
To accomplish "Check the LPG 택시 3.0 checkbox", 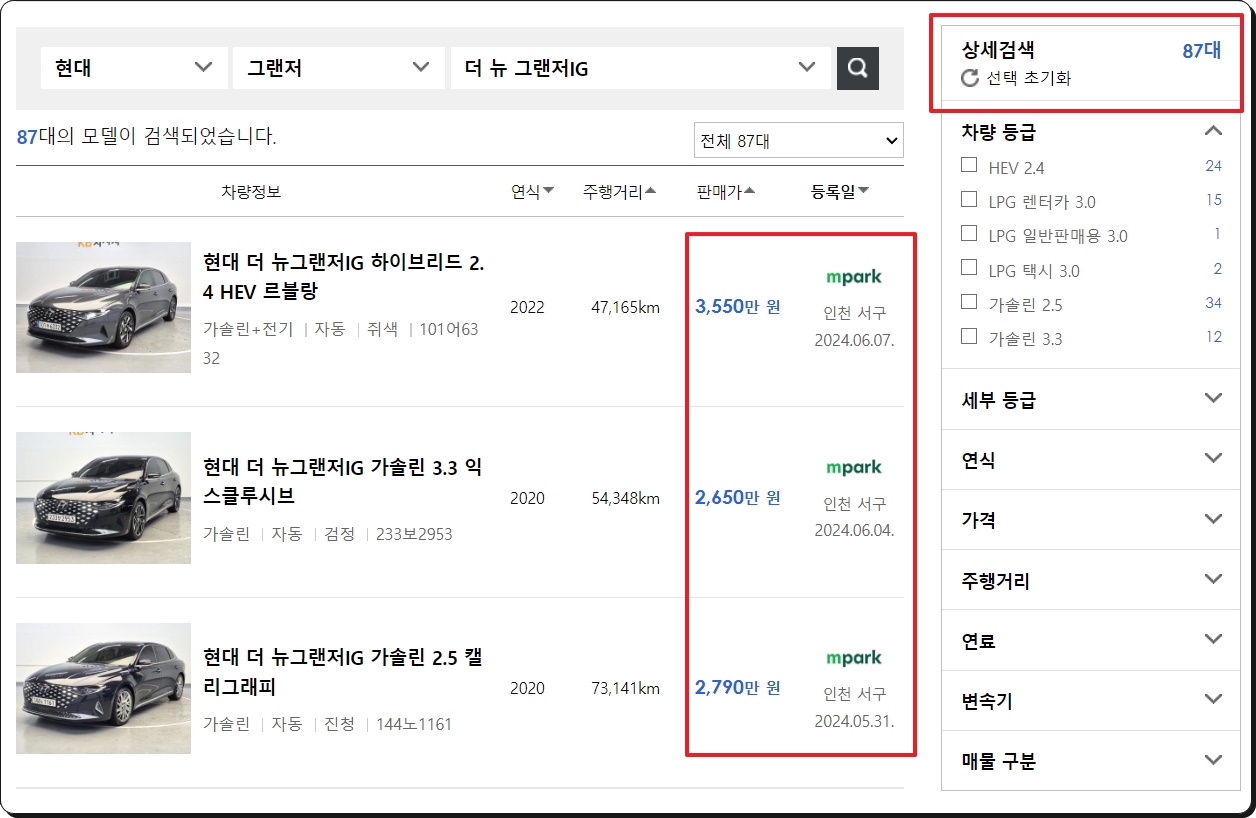I will pos(968,267).
